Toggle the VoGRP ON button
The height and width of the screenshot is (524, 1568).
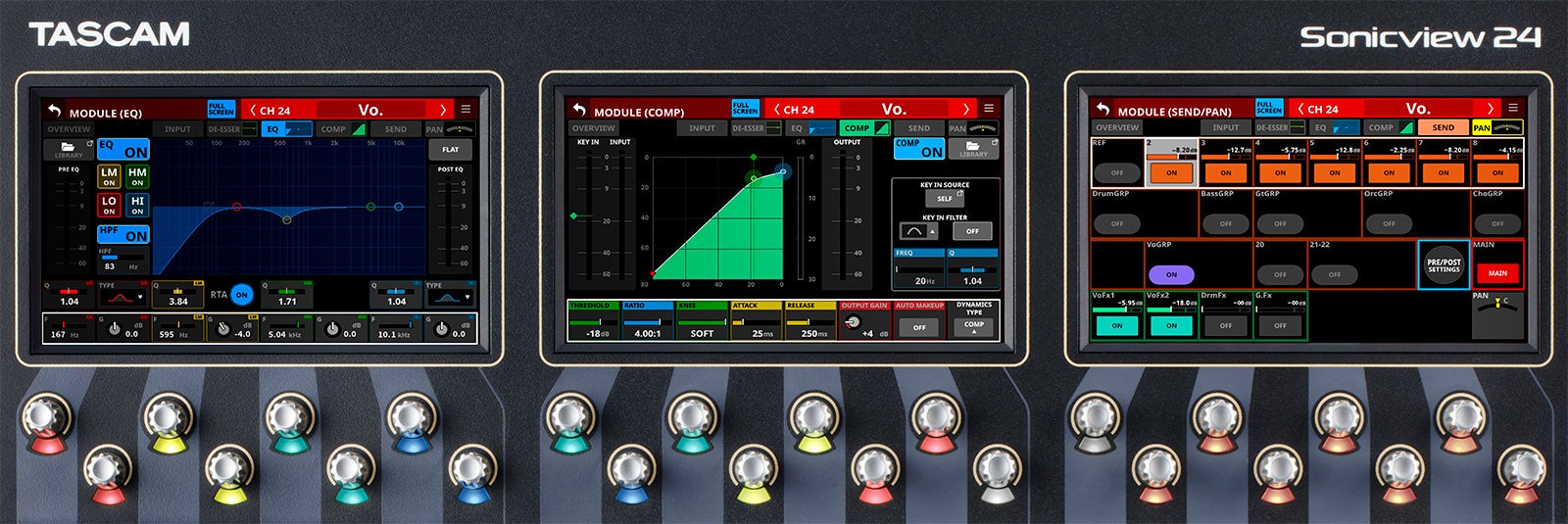coord(1171,275)
